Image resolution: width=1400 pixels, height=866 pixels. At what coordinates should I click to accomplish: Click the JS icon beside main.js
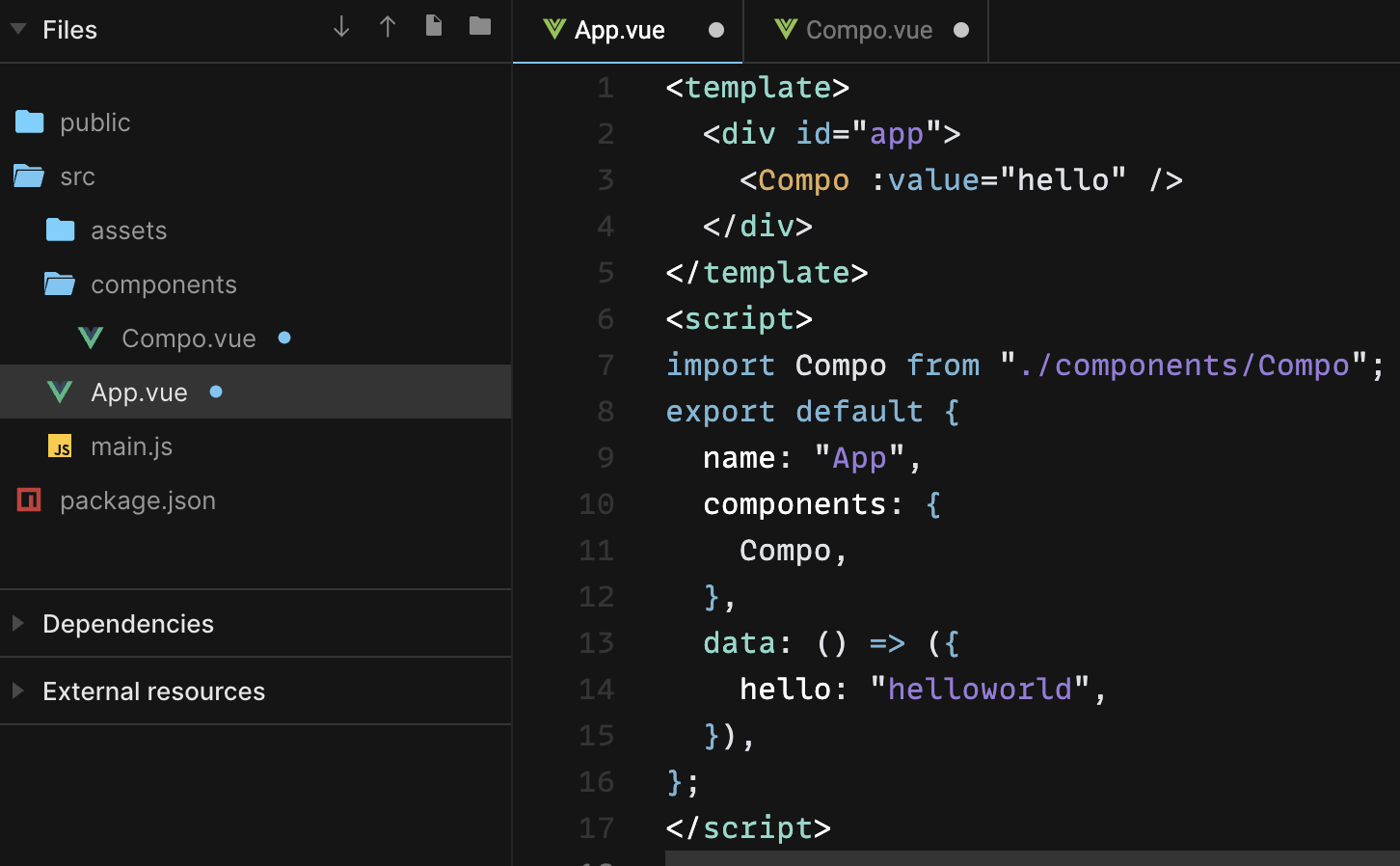point(61,446)
